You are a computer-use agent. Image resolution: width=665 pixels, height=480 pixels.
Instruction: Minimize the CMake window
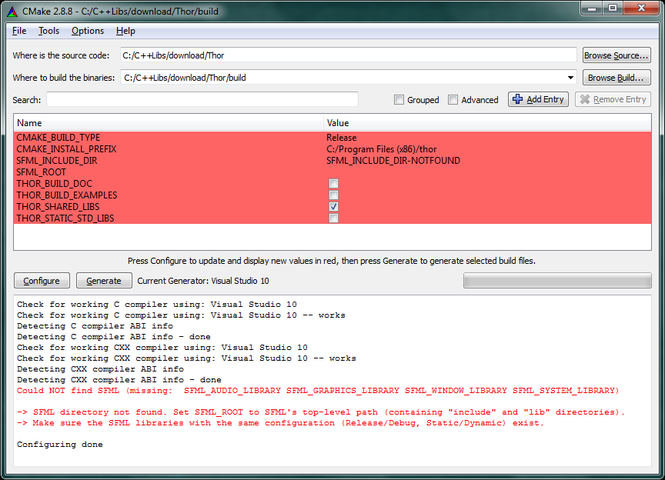tap(592, 8)
